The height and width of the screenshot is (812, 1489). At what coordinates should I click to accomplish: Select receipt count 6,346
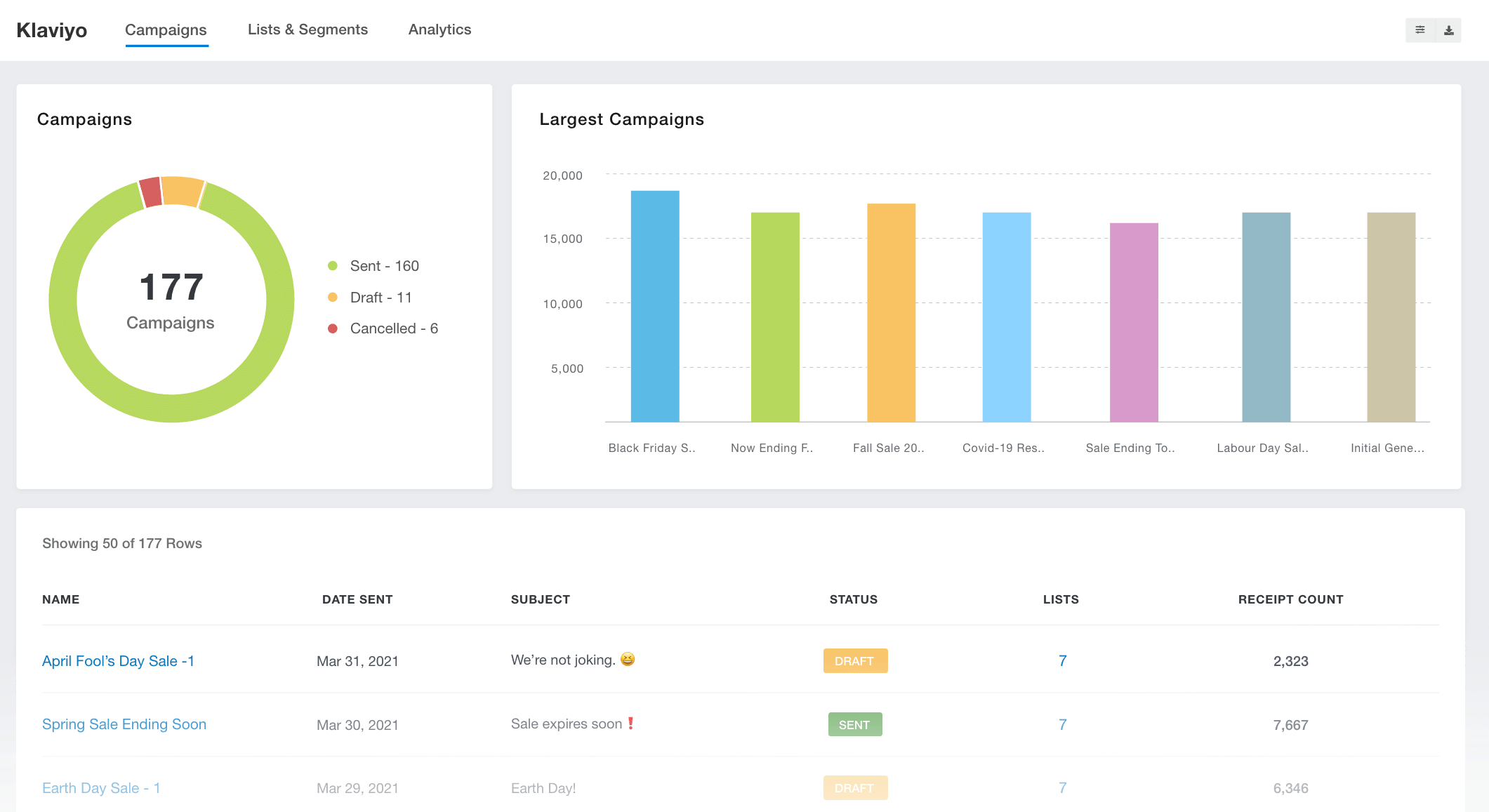(1290, 788)
